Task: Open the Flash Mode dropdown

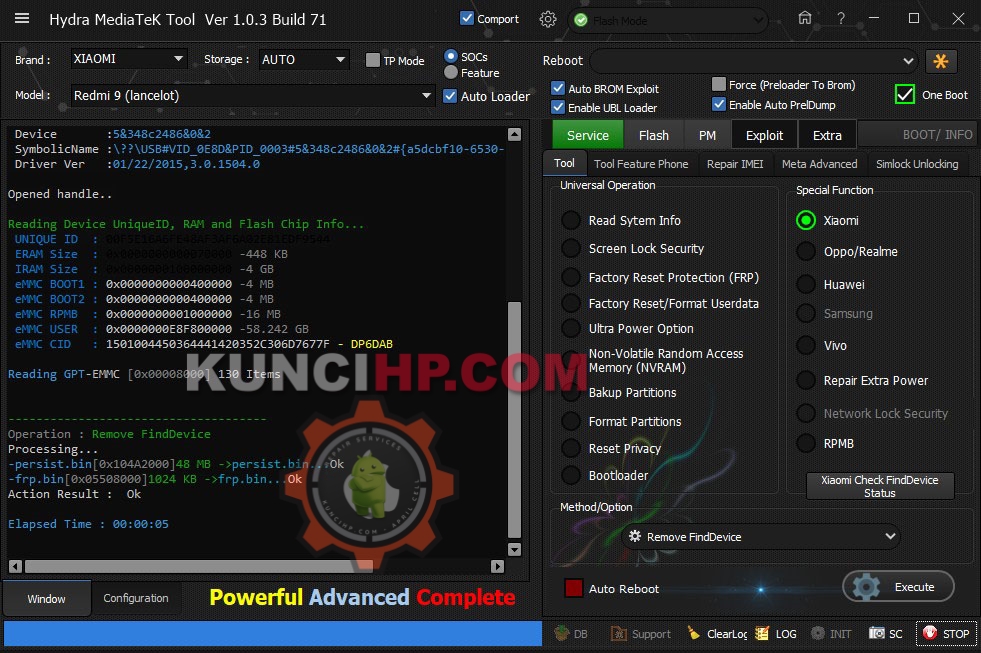Action: pos(668,21)
